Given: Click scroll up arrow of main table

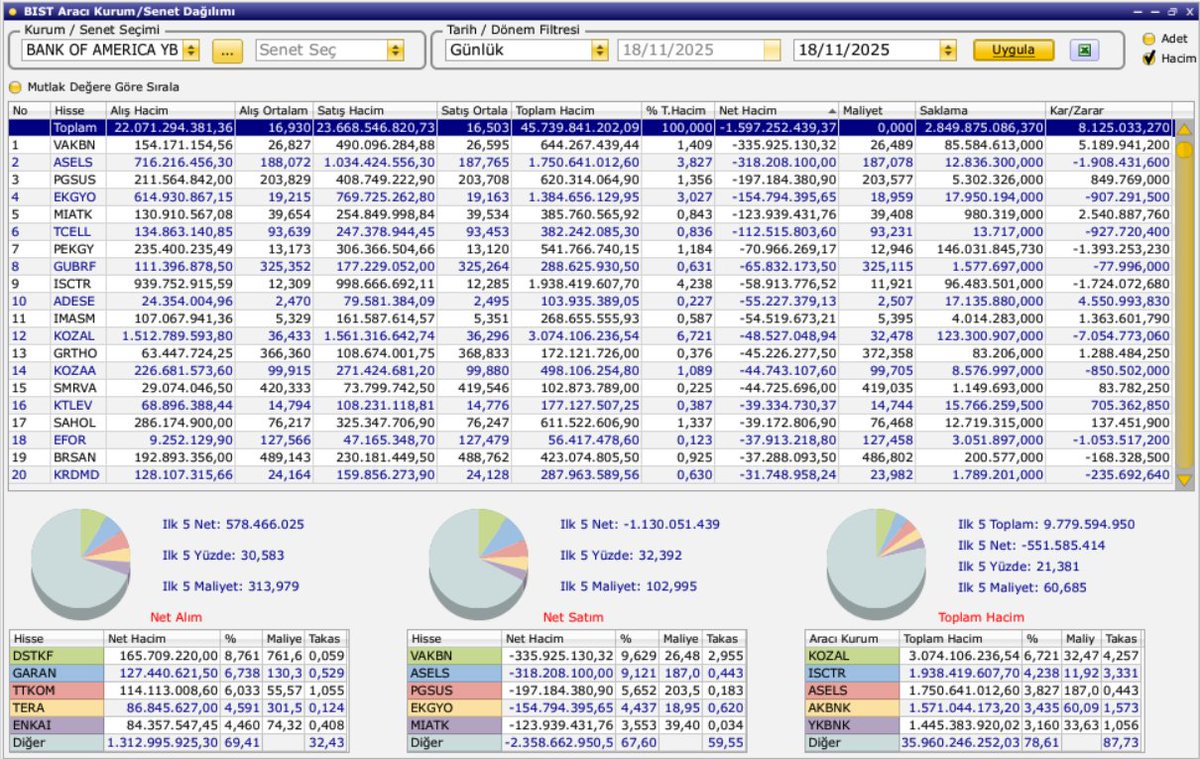Looking at the screenshot, I should coord(1184,129).
